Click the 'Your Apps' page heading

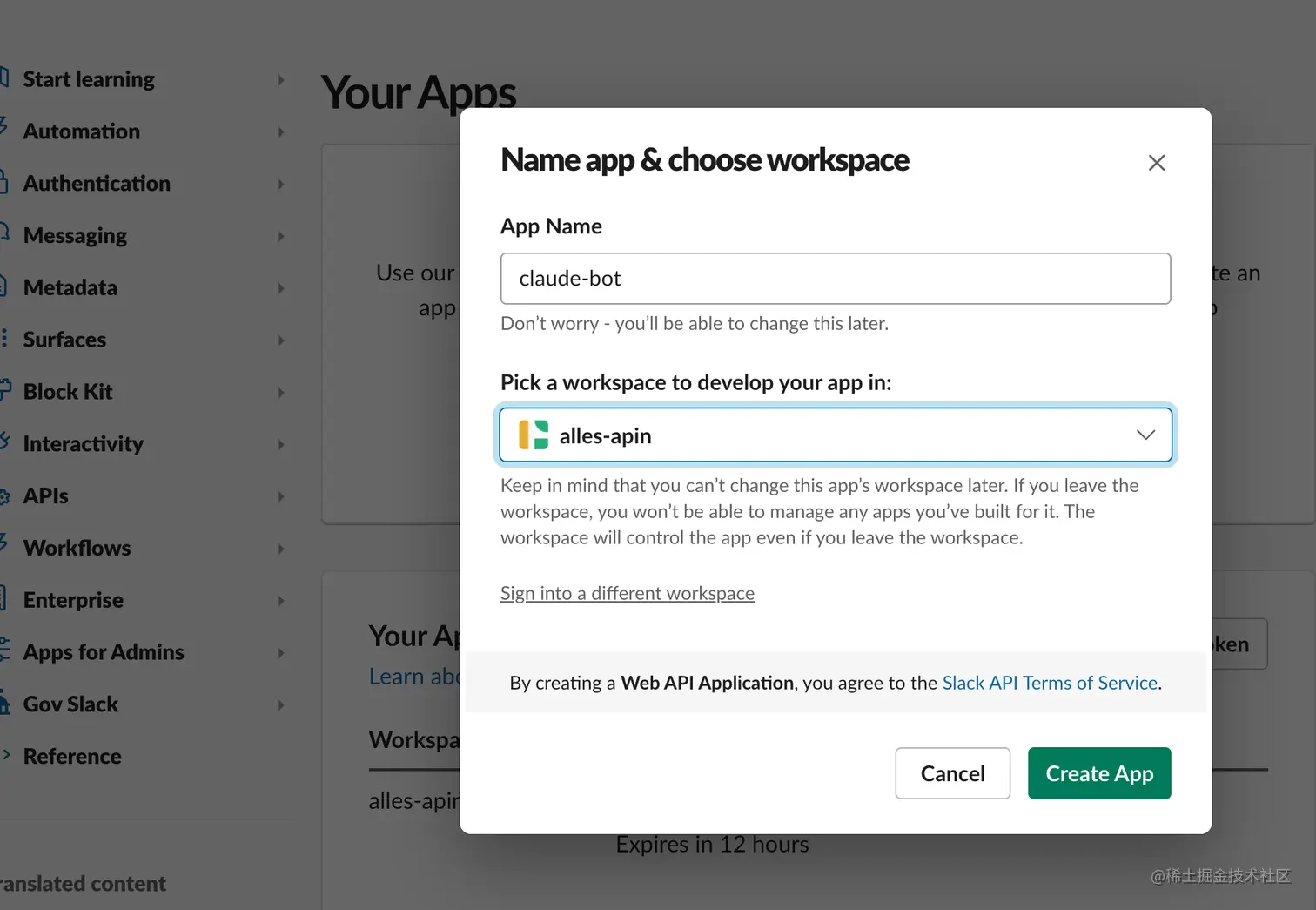coord(419,92)
